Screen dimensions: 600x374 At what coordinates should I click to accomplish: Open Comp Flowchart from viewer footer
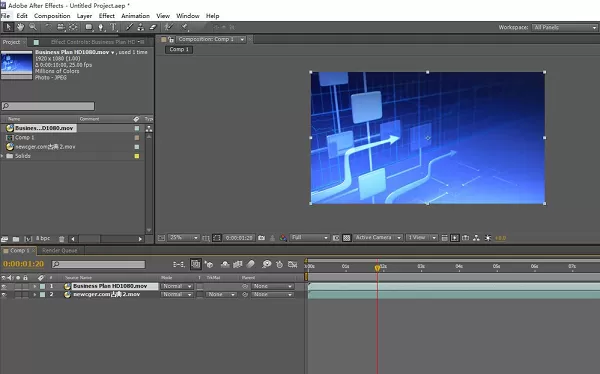[476, 238]
